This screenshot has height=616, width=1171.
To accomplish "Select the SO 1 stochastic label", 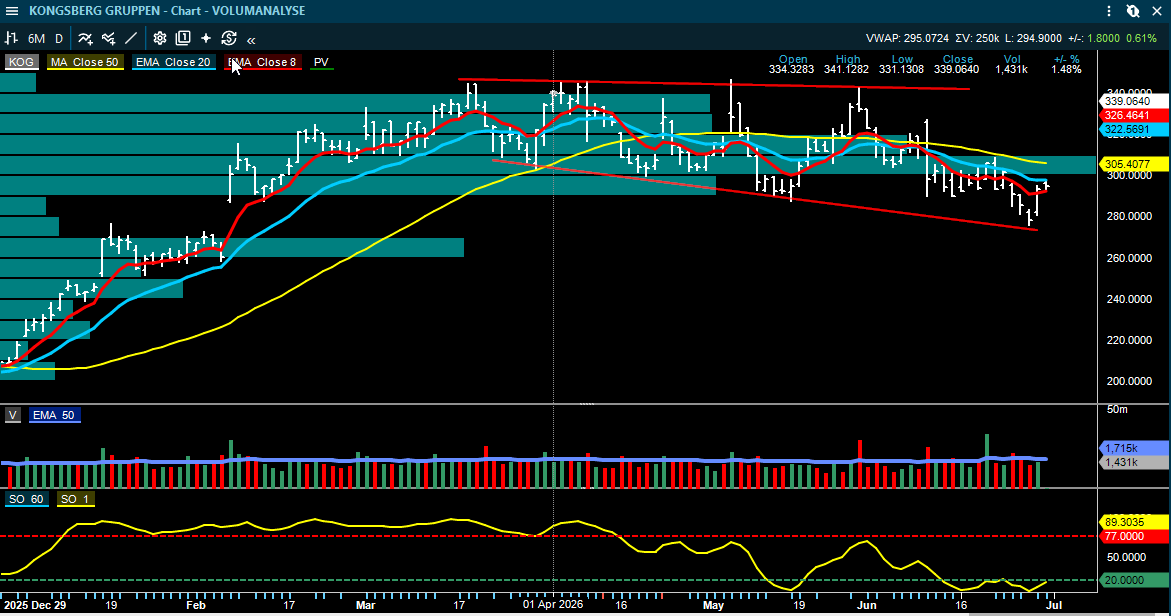I will coord(75,499).
